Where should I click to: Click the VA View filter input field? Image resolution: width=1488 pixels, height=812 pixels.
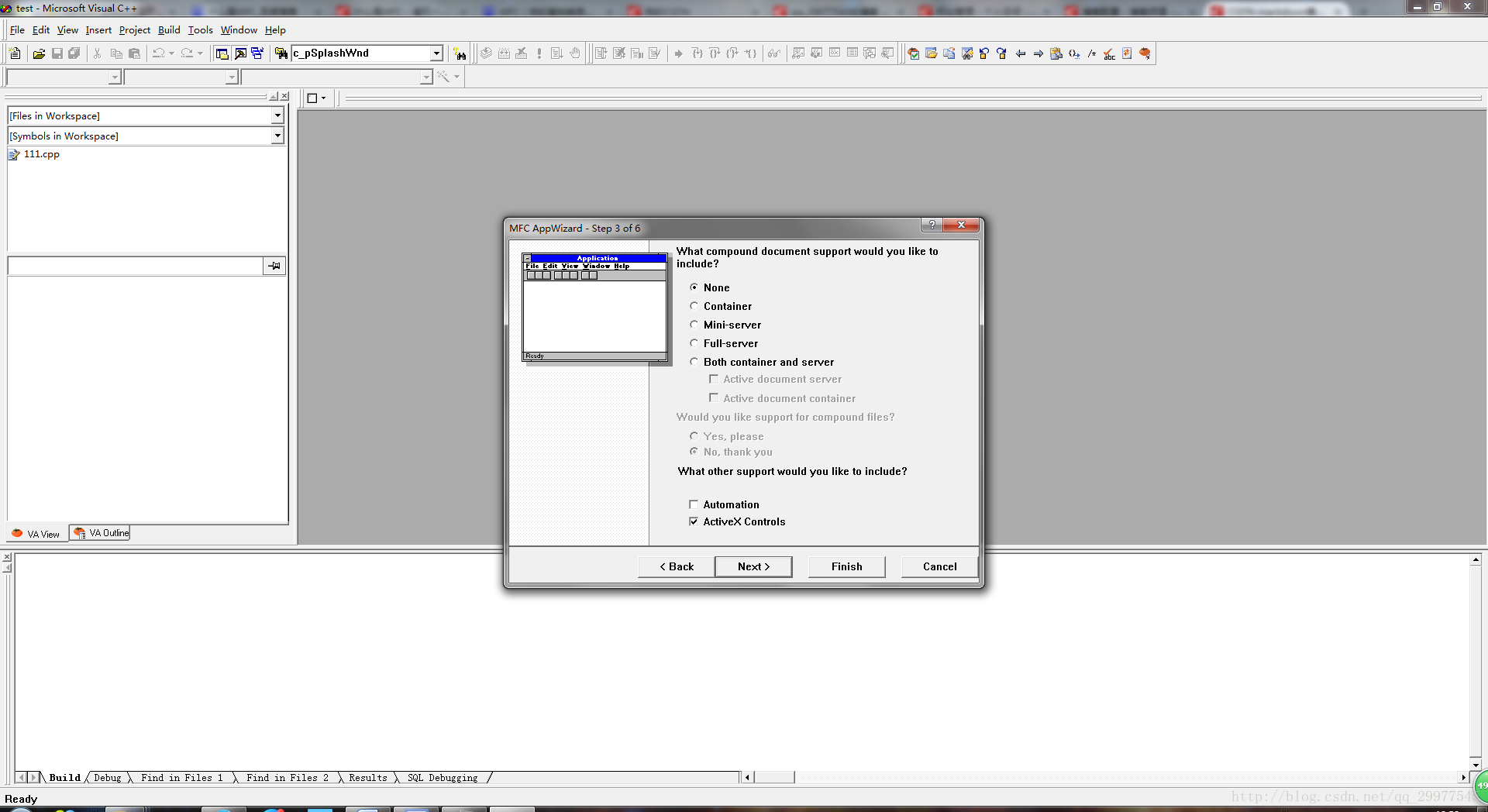coord(136,266)
